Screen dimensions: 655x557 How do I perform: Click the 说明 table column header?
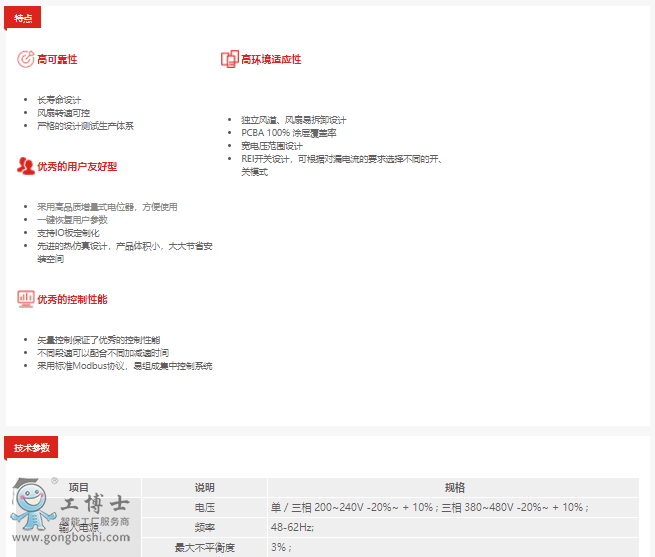[x=204, y=487]
